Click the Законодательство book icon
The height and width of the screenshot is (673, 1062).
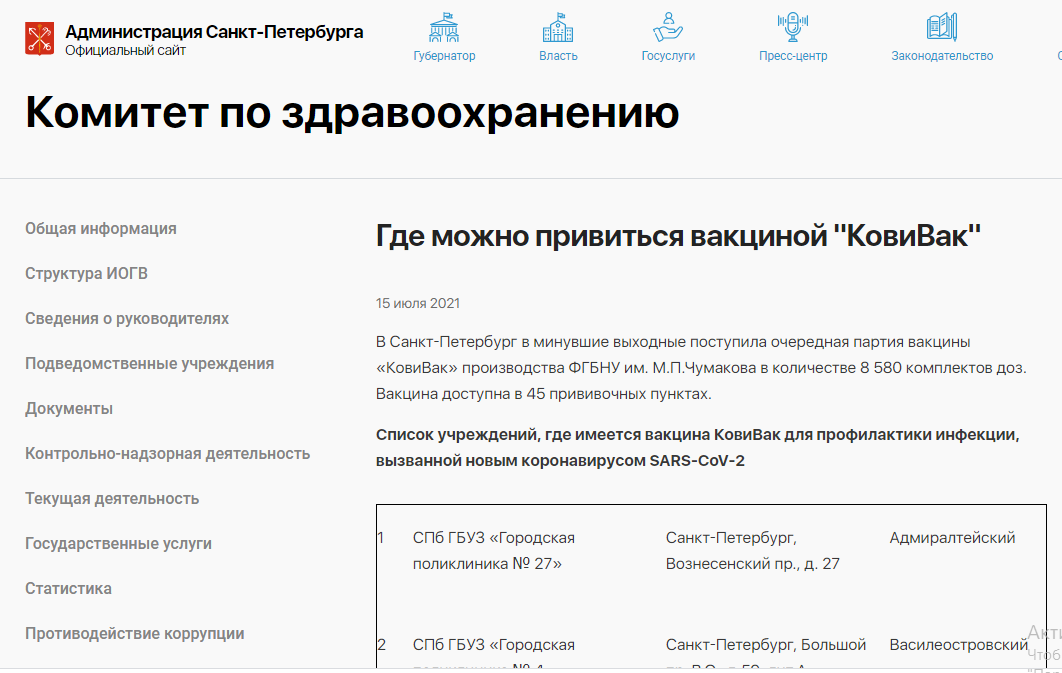pos(941,27)
